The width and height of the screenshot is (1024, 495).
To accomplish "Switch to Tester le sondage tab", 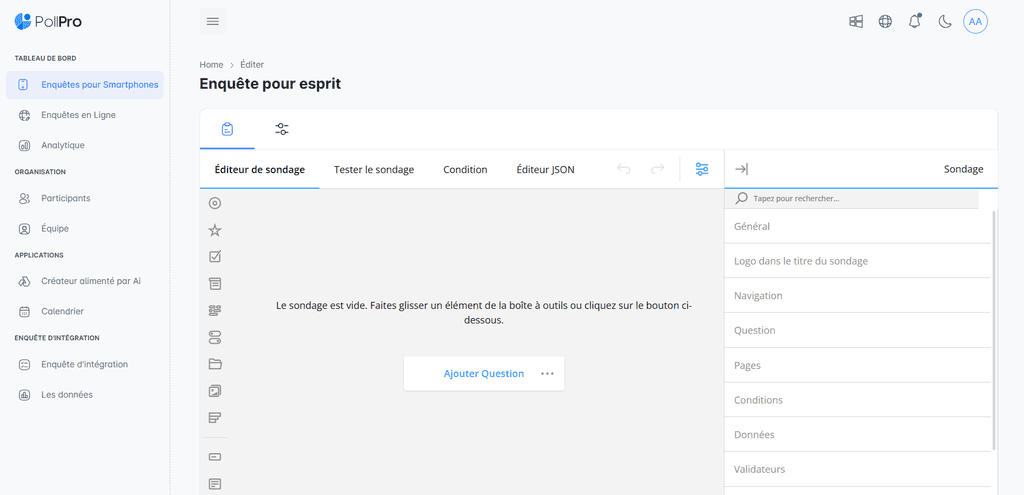I will [374, 170].
